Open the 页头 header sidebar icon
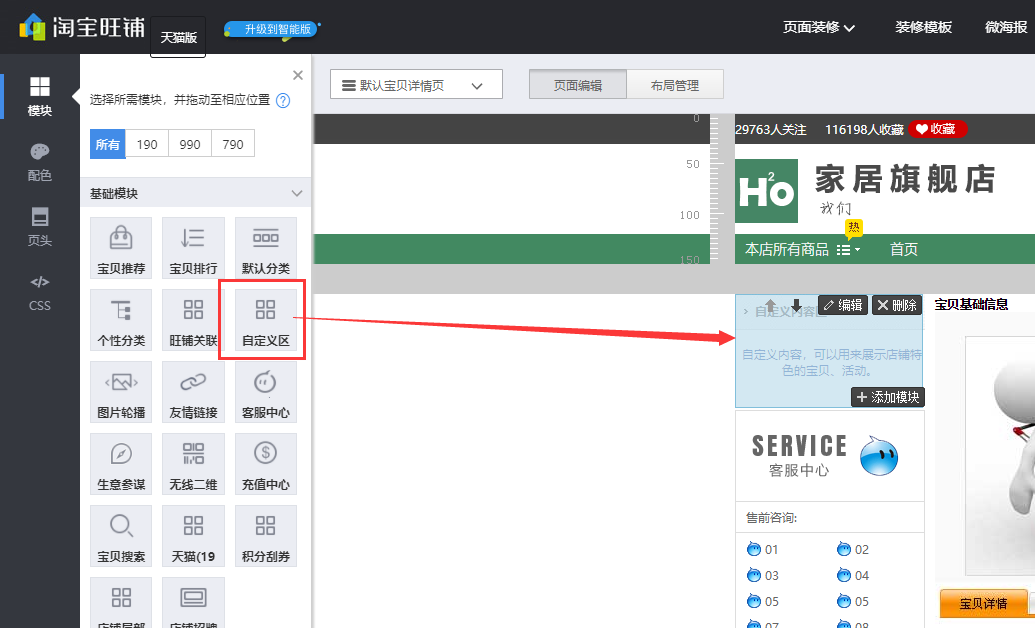This screenshot has height=628, width=1035. [x=40, y=227]
